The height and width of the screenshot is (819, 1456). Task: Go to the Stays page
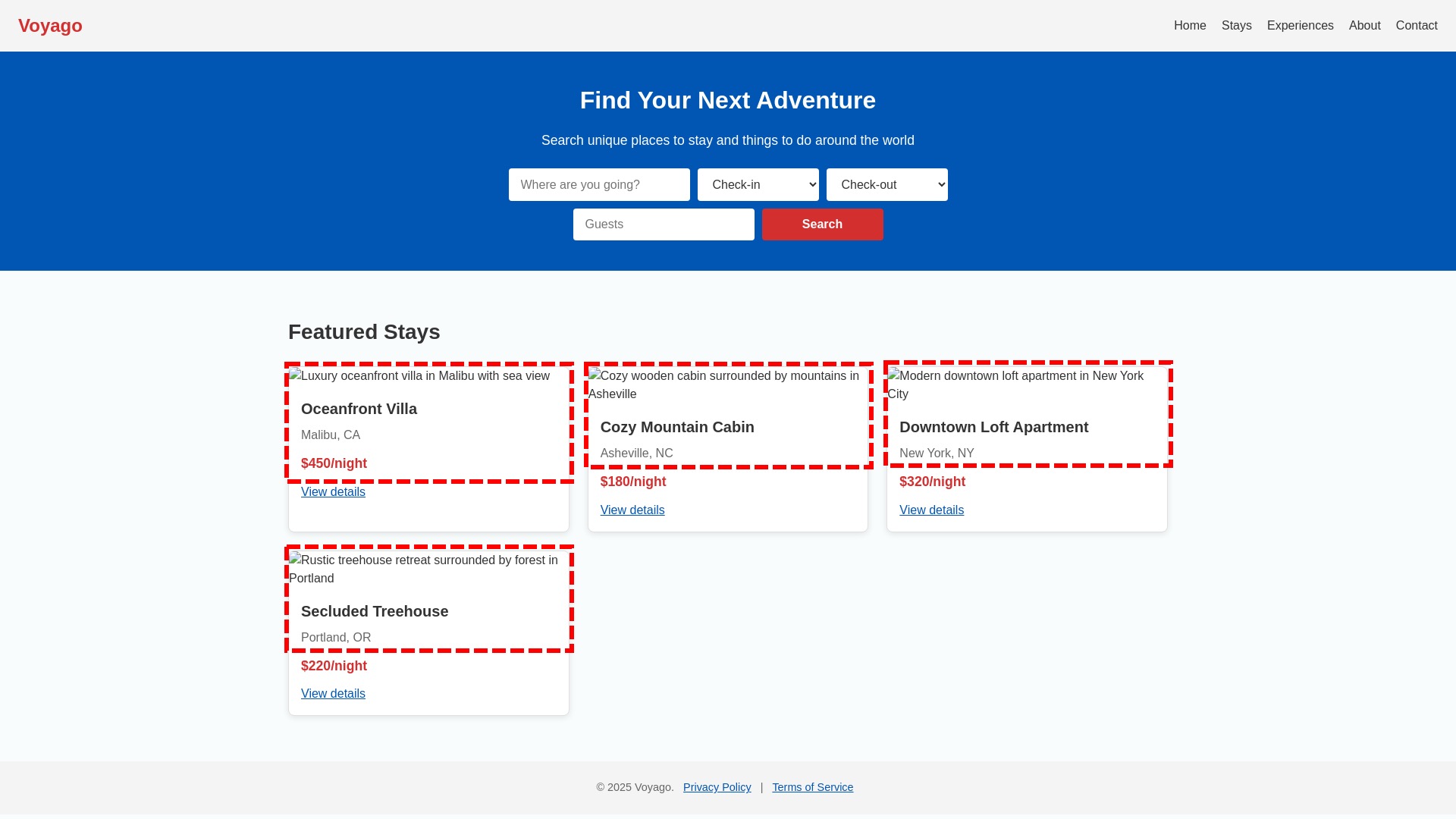(x=1236, y=26)
